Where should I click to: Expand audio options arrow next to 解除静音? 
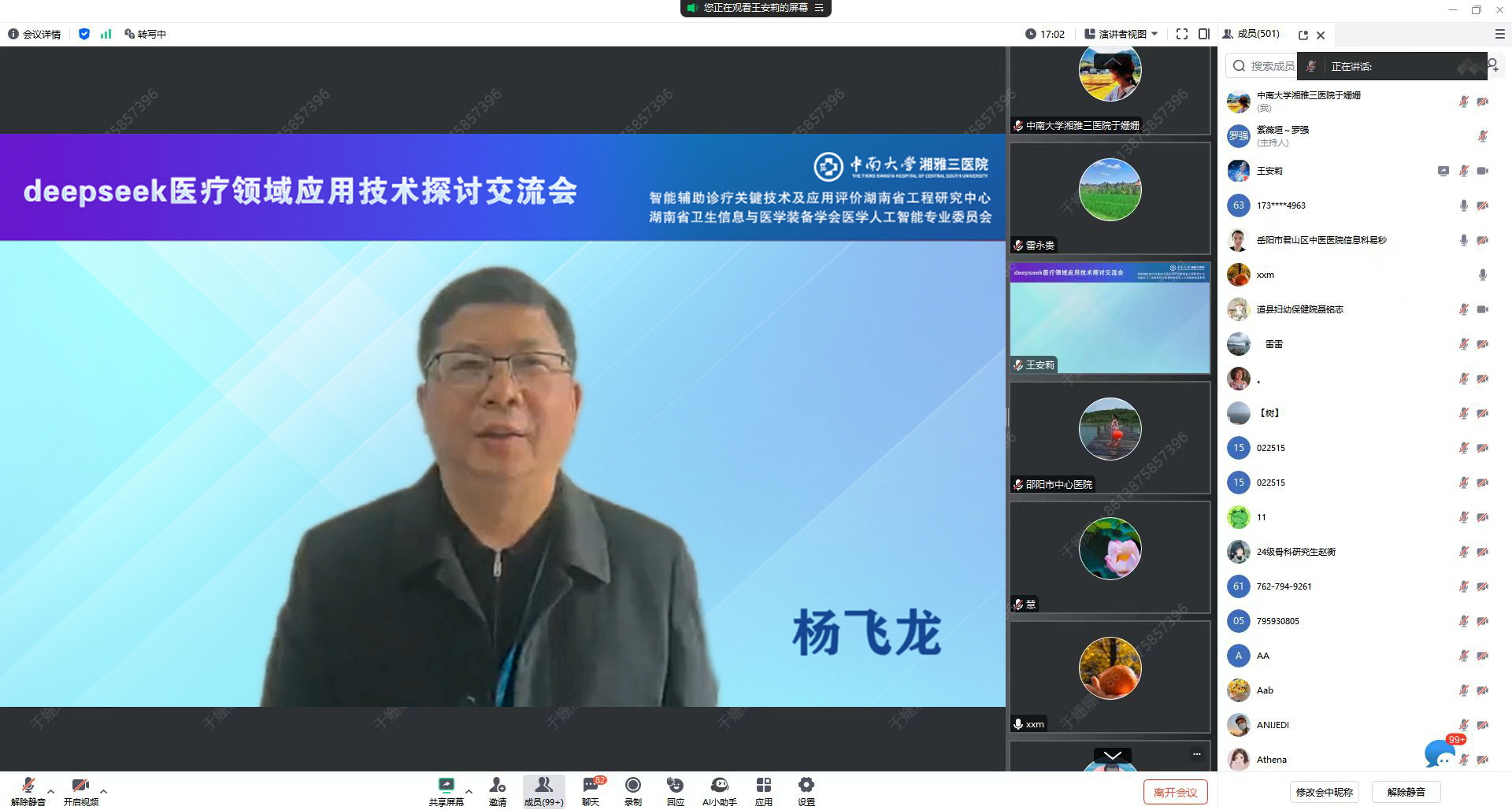coord(51,792)
